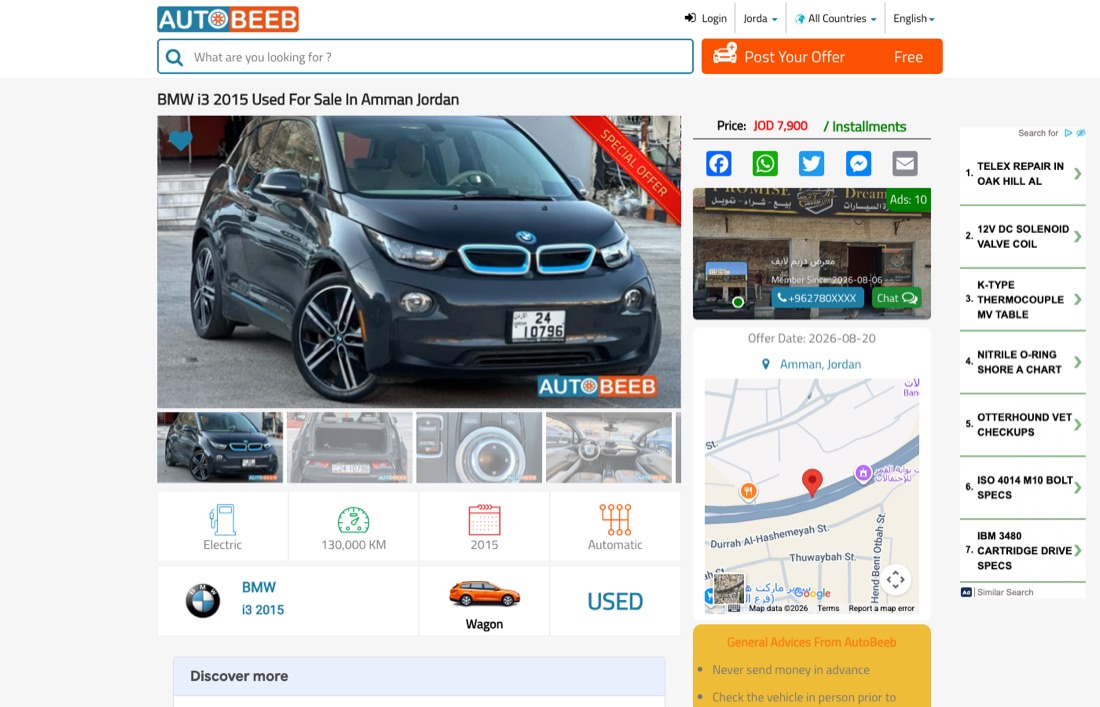Click the AdChoices triangle icon

coord(1068,133)
